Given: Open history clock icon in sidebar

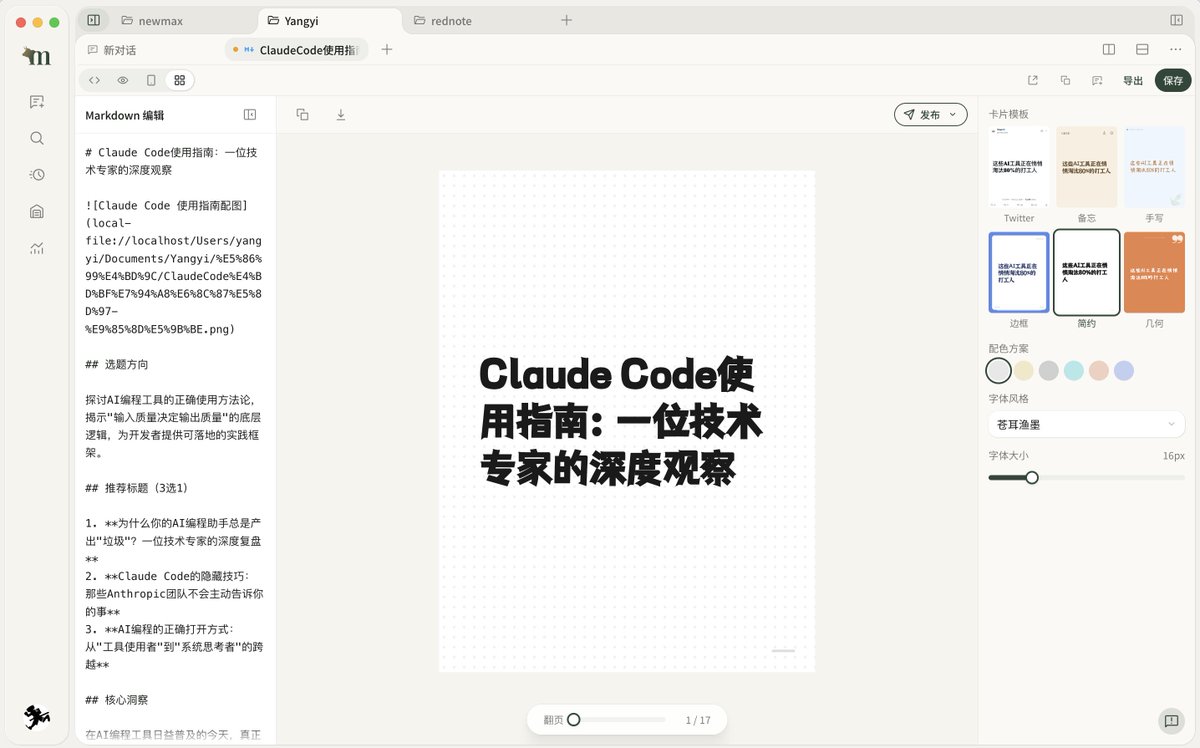Looking at the screenshot, I should [37, 175].
